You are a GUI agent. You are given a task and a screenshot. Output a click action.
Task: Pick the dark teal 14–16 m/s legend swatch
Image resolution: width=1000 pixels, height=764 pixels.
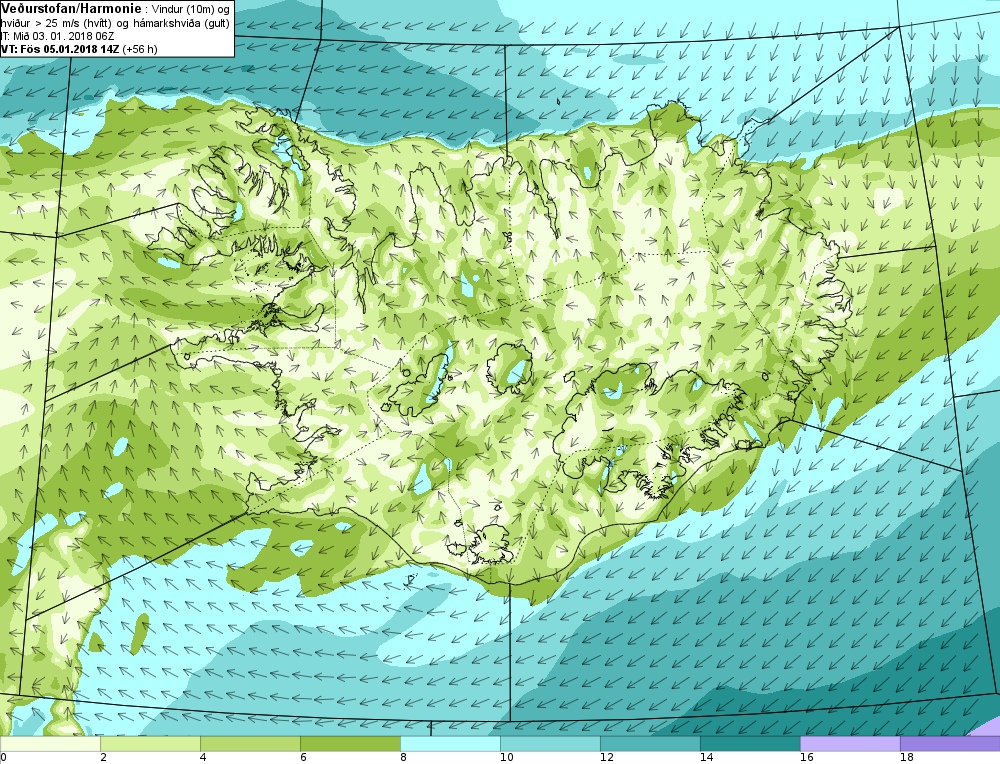[x=750, y=744]
